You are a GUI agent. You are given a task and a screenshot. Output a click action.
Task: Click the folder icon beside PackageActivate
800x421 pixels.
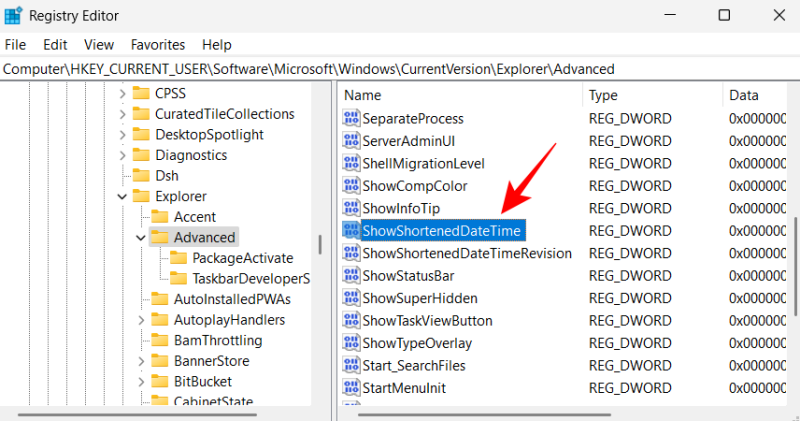point(179,258)
